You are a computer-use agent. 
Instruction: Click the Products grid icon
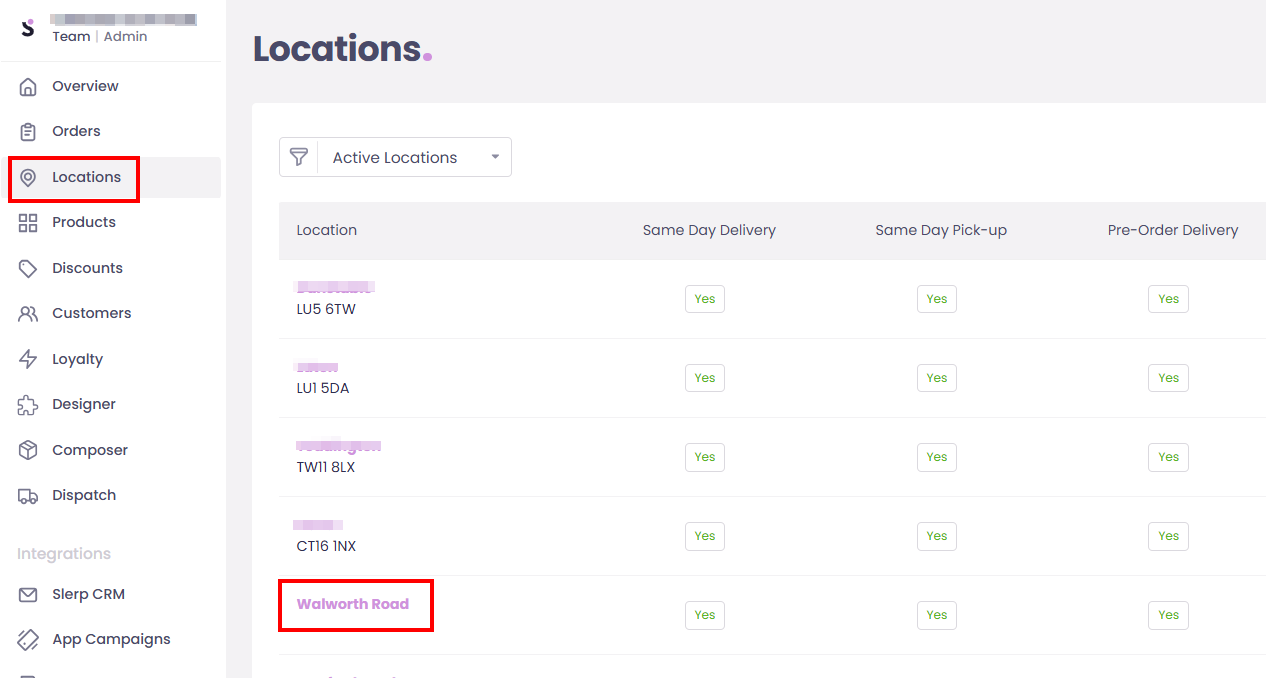(28, 223)
